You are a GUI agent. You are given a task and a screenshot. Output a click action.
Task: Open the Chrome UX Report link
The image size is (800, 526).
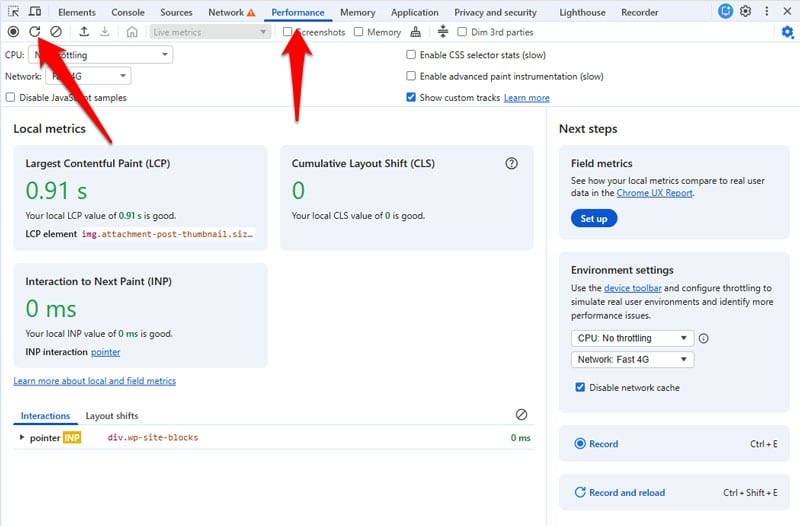(654, 193)
